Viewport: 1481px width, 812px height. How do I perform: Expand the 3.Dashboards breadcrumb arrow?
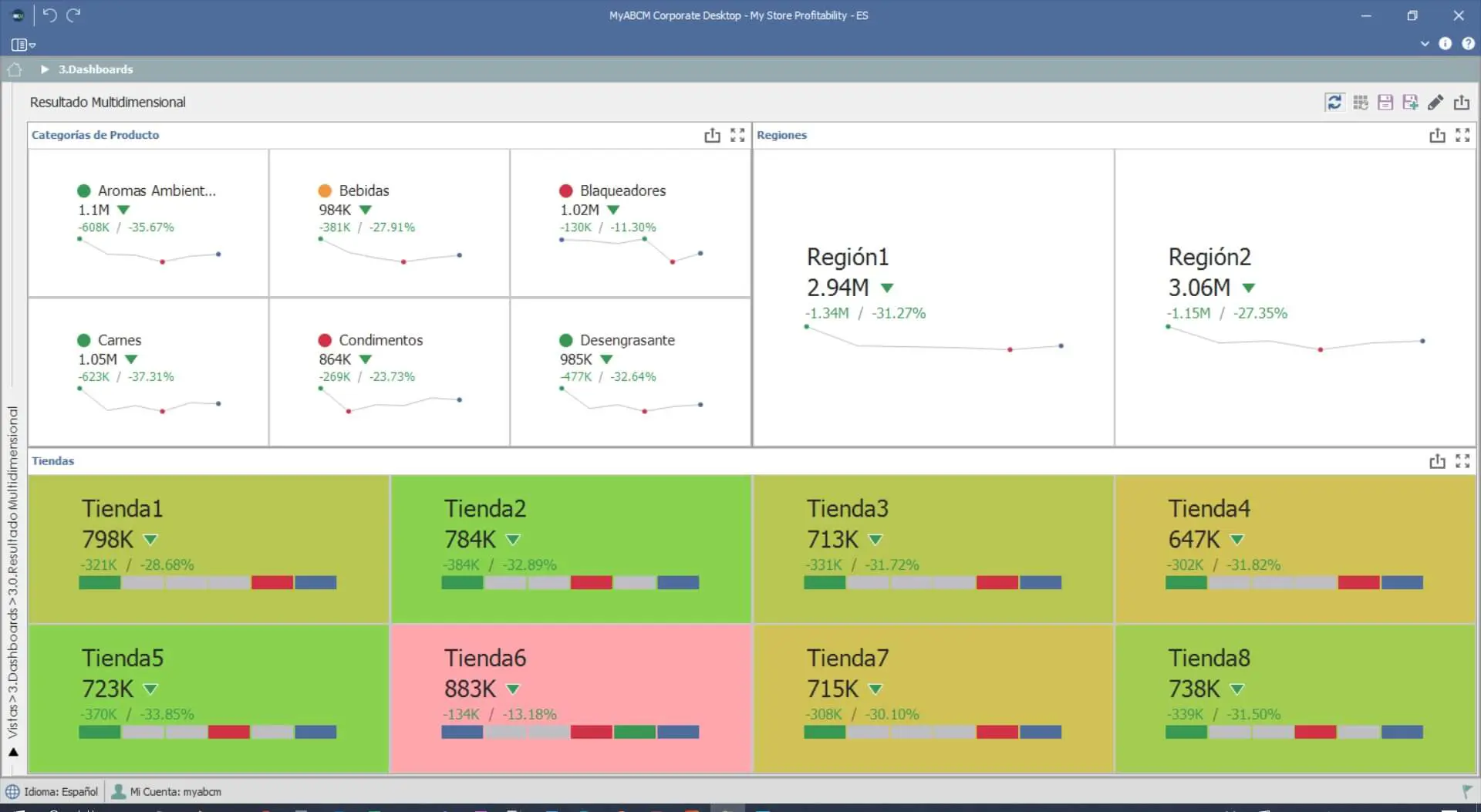(x=45, y=69)
